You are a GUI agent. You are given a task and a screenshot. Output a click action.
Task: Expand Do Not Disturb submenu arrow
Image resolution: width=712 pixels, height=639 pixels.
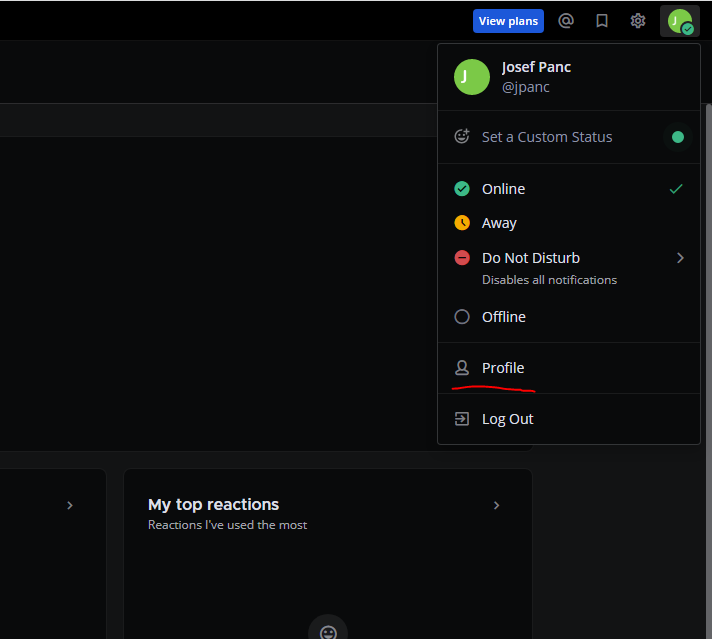(680, 258)
